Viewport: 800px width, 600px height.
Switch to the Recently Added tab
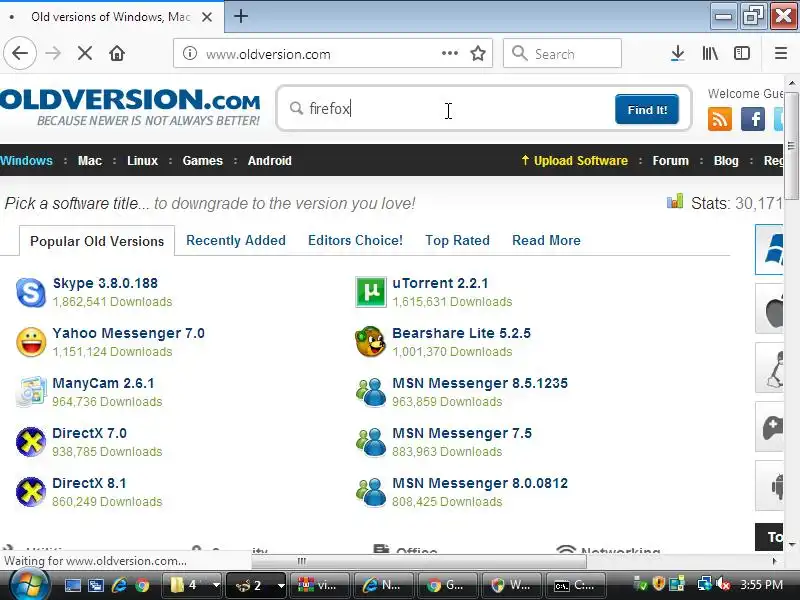click(x=236, y=240)
